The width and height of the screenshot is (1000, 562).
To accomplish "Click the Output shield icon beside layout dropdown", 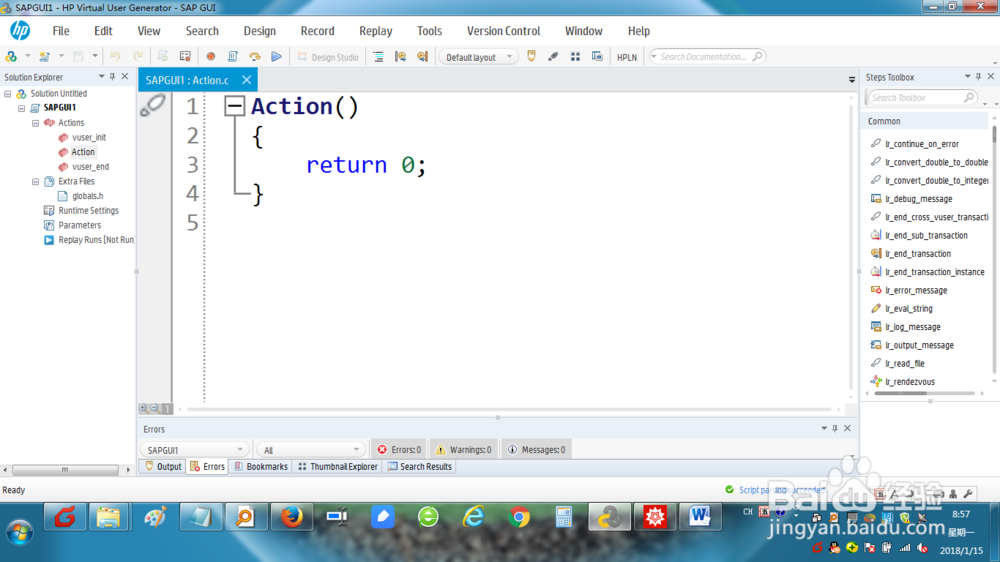I will click(x=531, y=57).
